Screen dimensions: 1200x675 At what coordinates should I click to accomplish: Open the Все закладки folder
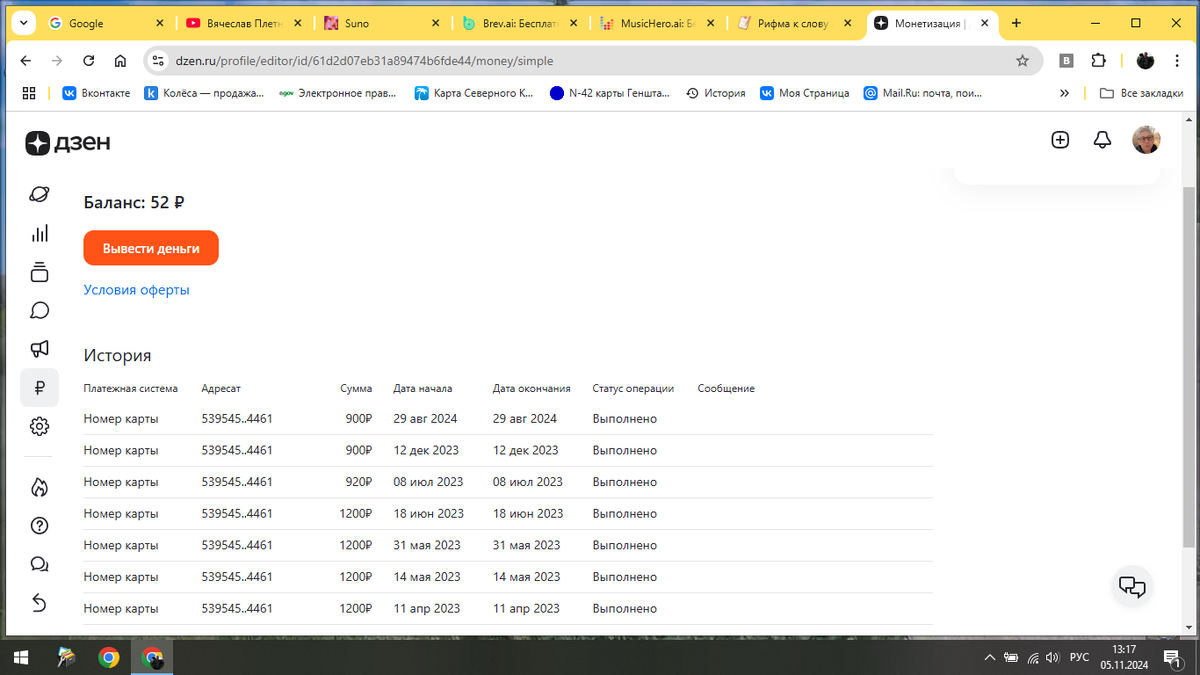pos(1144,93)
